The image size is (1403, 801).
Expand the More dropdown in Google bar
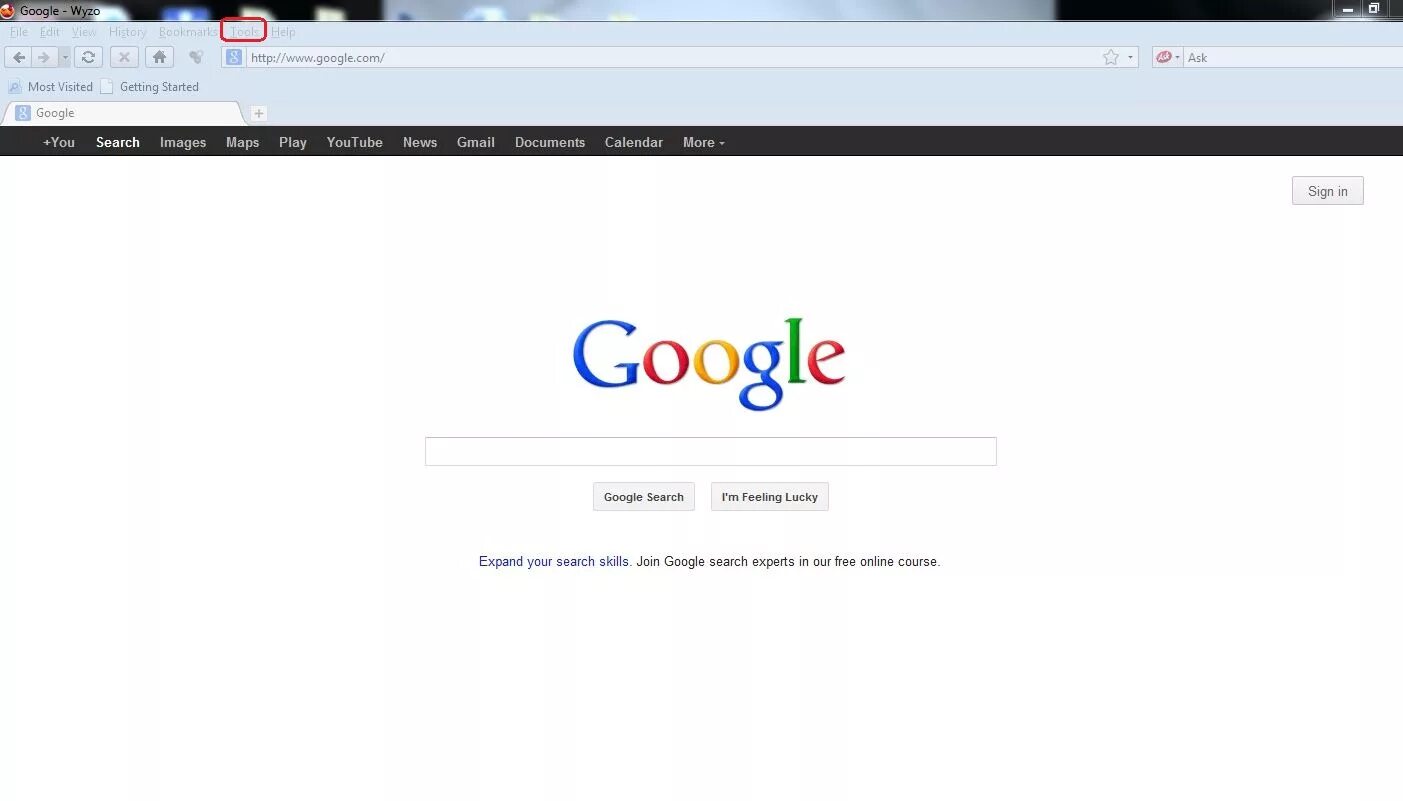(704, 142)
